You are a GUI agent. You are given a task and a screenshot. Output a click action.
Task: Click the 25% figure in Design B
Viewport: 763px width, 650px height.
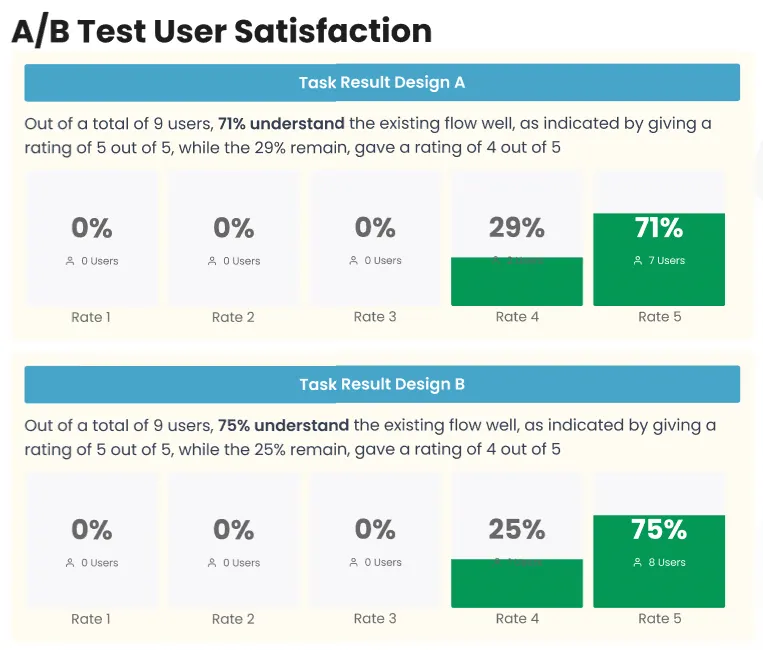point(517,530)
